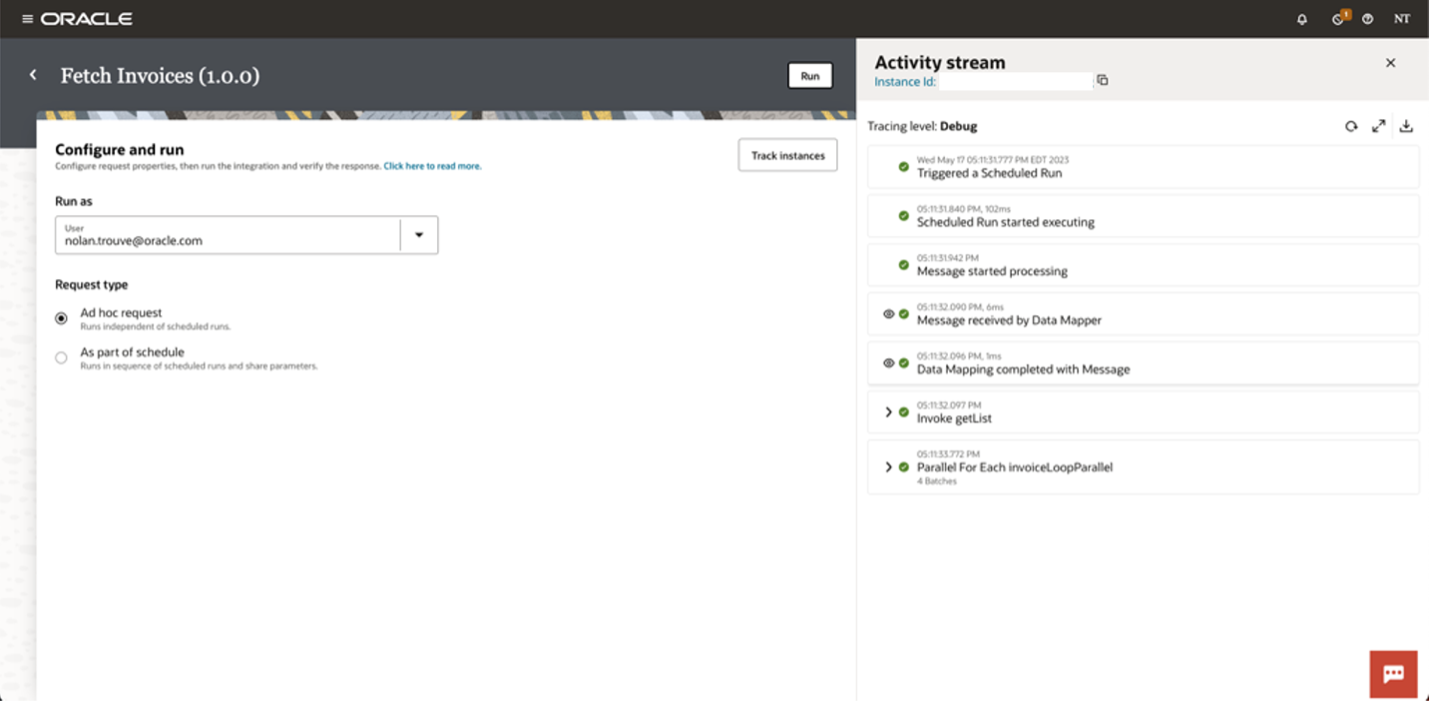Open the Run as user dropdown
The image size is (1430, 705).
pyautogui.click(x=419, y=234)
